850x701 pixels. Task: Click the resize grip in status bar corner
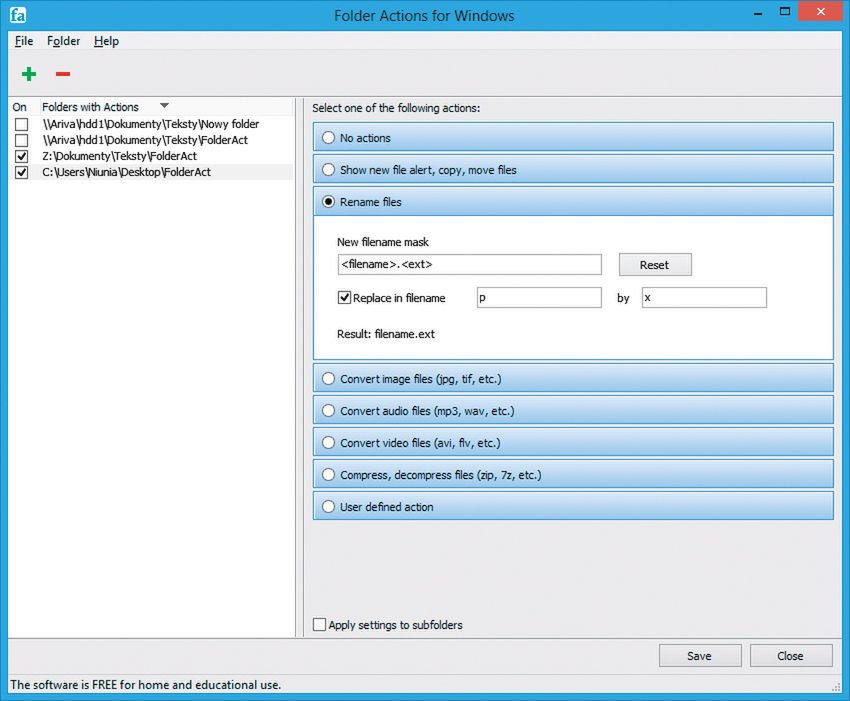[836, 686]
